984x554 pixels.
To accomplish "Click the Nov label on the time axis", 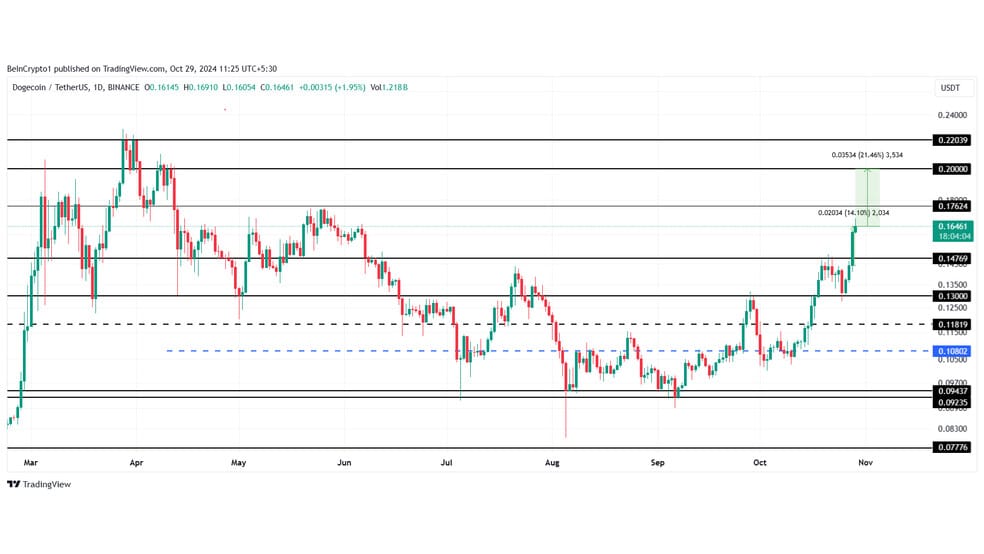I will 865,462.
